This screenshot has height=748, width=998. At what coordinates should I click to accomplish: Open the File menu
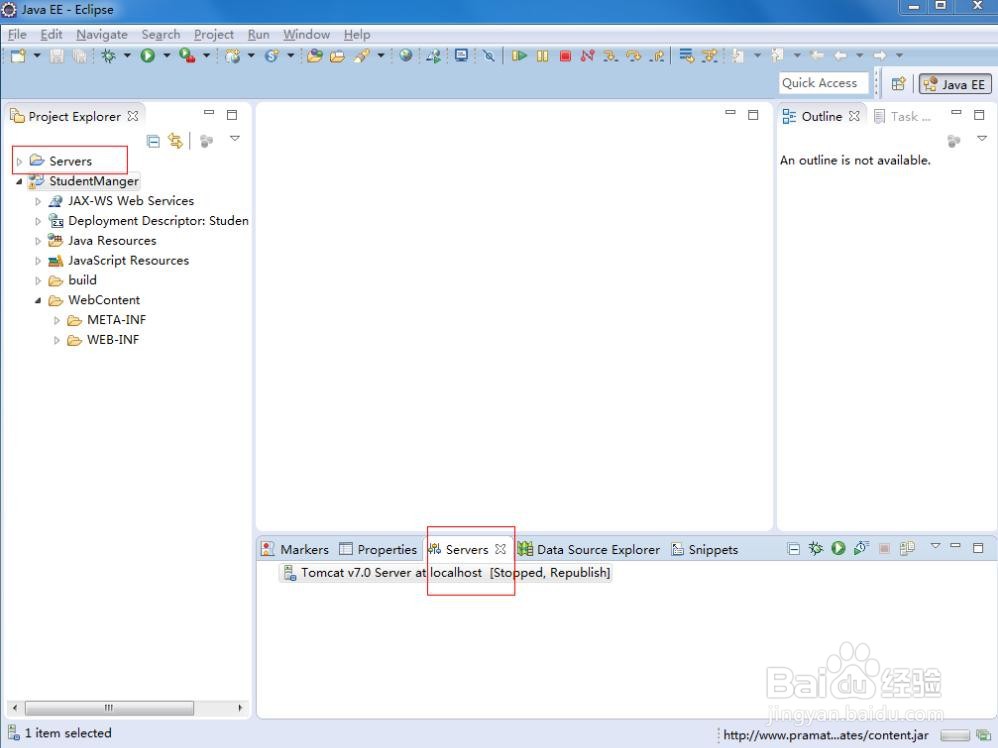click(x=17, y=34)
